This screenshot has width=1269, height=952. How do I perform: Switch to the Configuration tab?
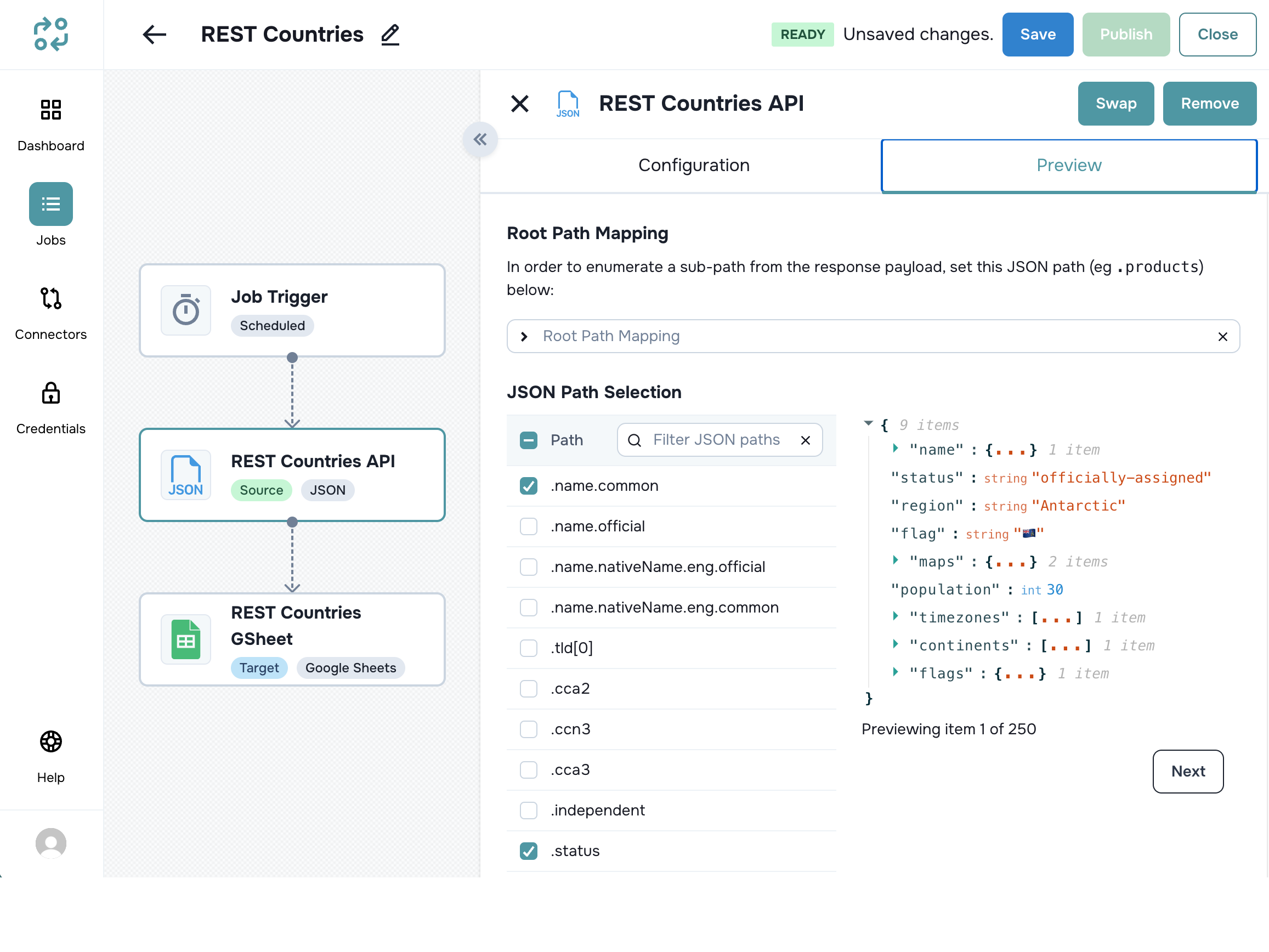point(694,165)
